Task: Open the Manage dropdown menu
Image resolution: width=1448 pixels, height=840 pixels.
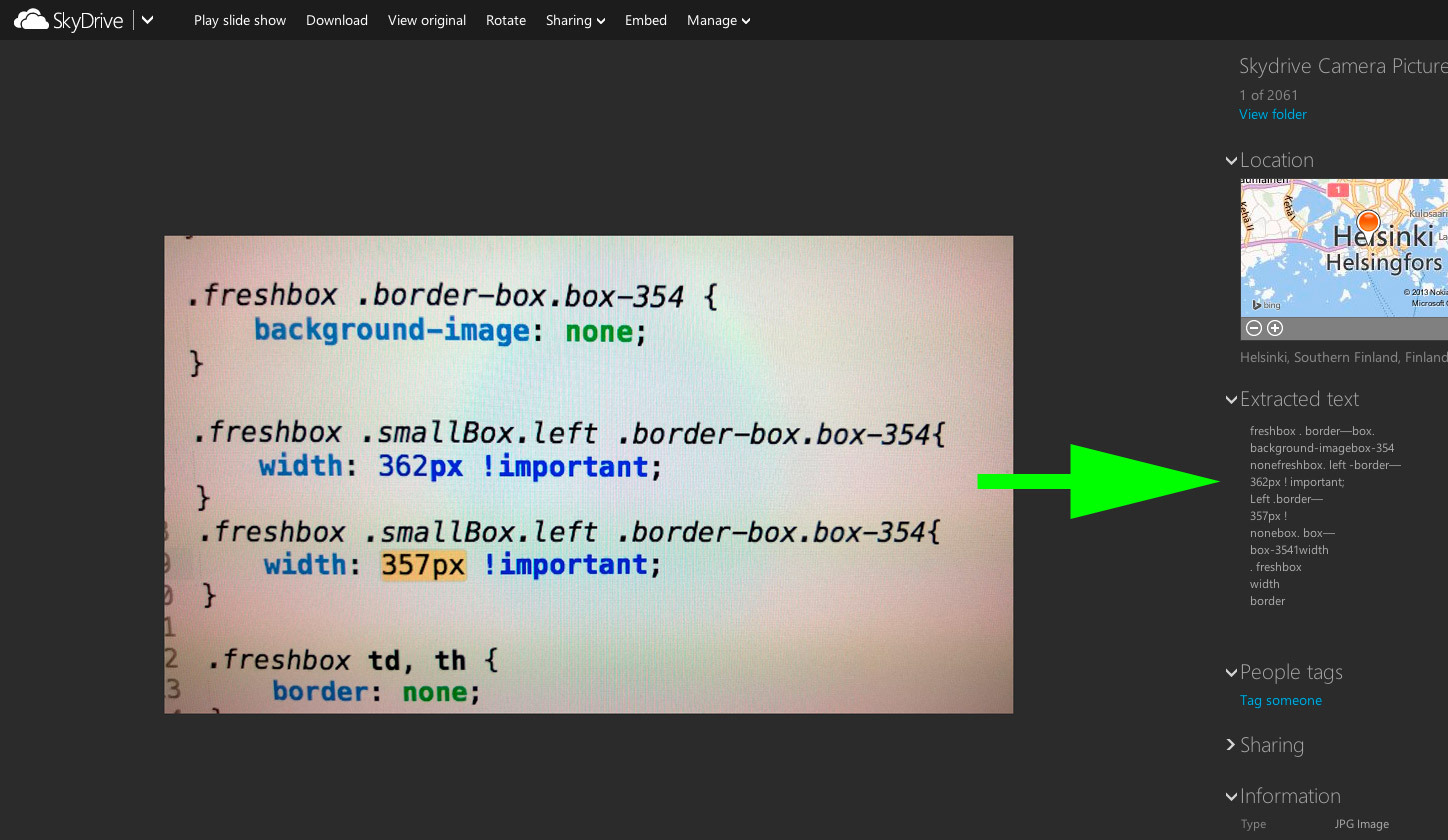Action: point(718,20)
